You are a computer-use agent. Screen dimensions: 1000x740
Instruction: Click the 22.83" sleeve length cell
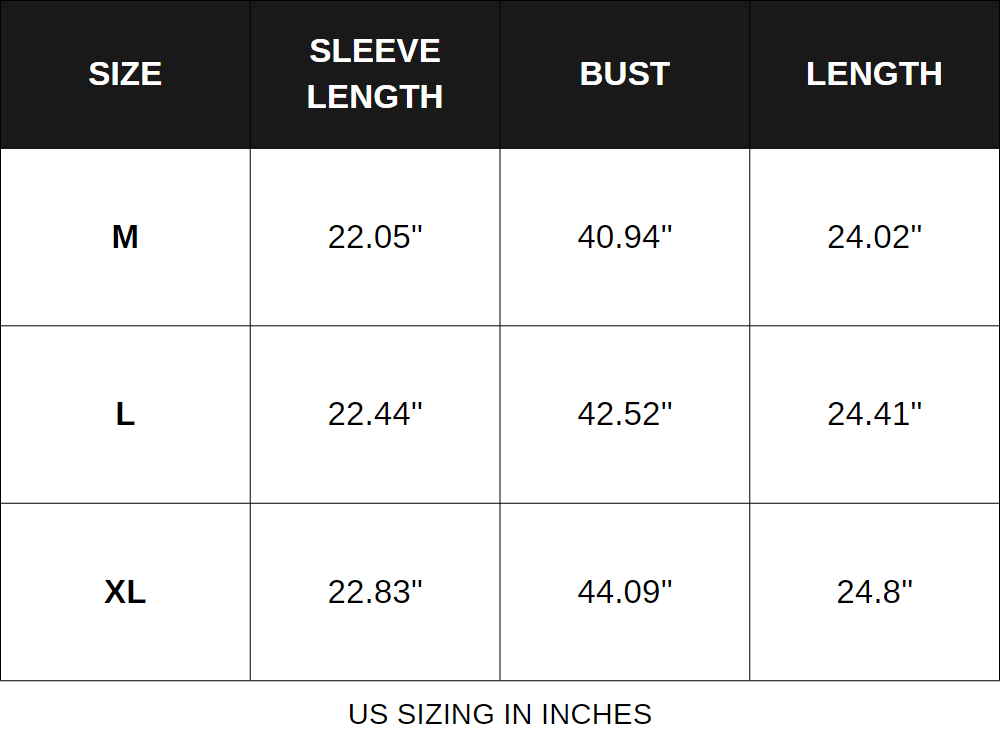point(375,592)
